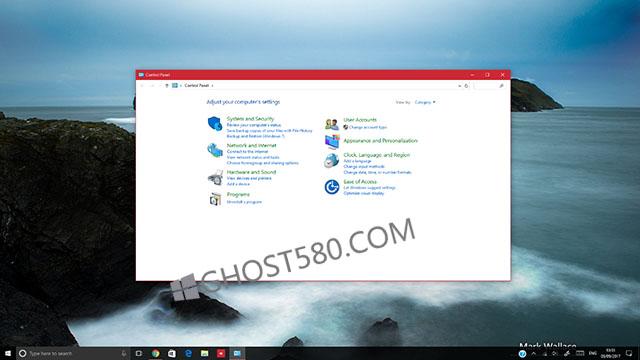
Task: Click the Cortana microphone icon
Action: pyautogui.click(x=124, y=353)
